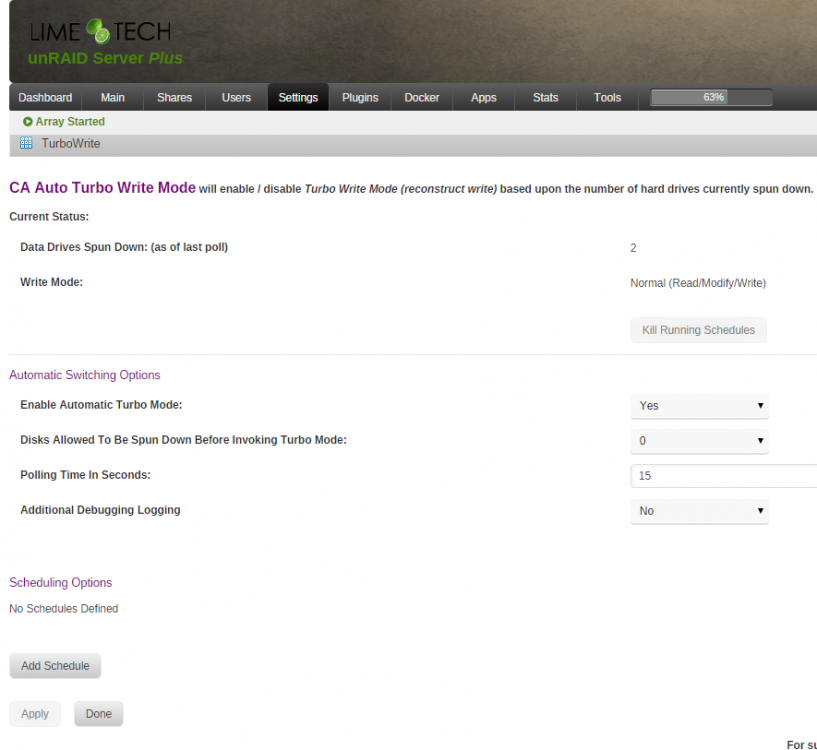
Task: Open the Dashboard tab
Action: pos(45,97)
